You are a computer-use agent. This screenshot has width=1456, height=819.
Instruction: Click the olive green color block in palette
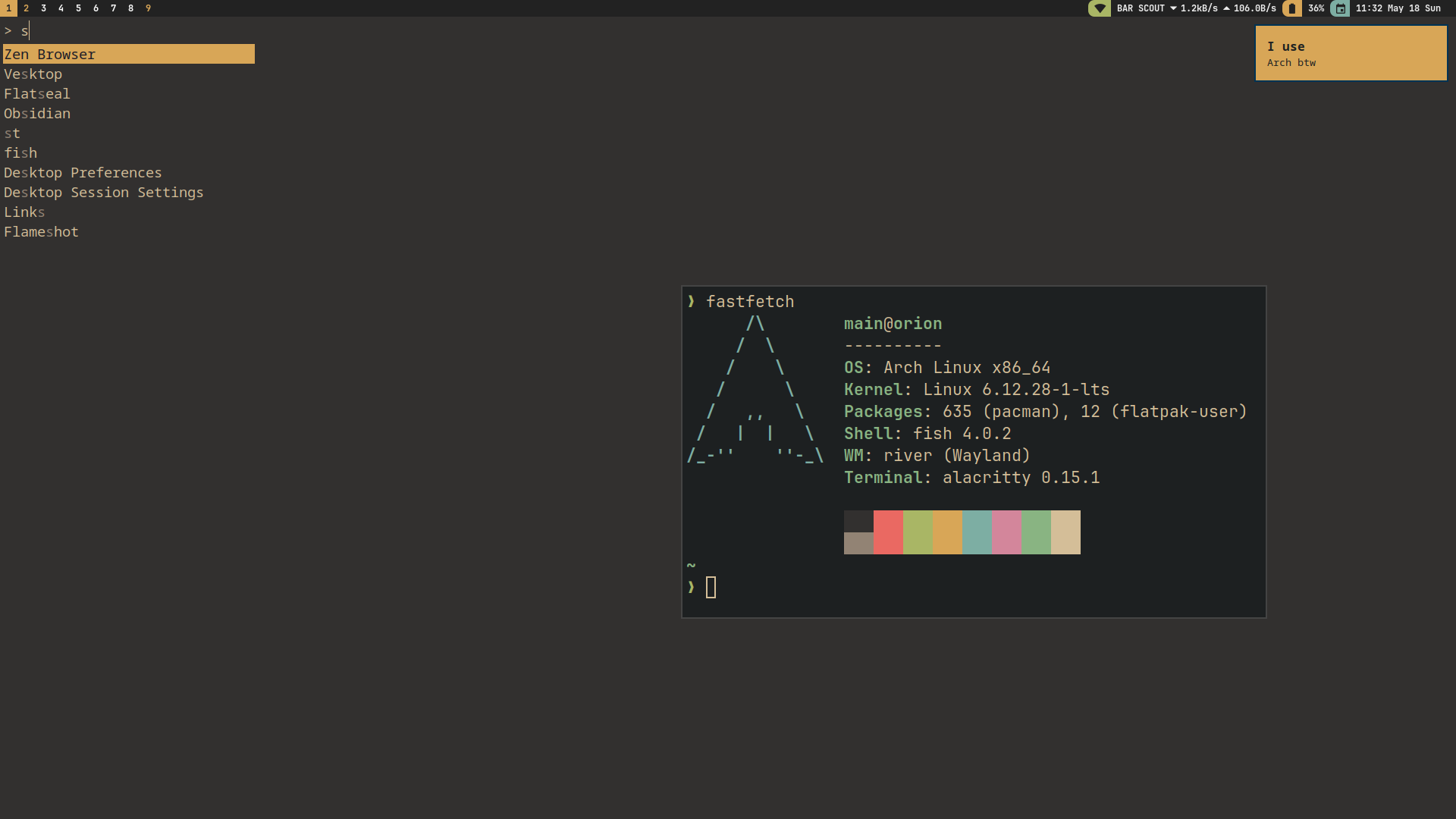(x=918, y=532)
